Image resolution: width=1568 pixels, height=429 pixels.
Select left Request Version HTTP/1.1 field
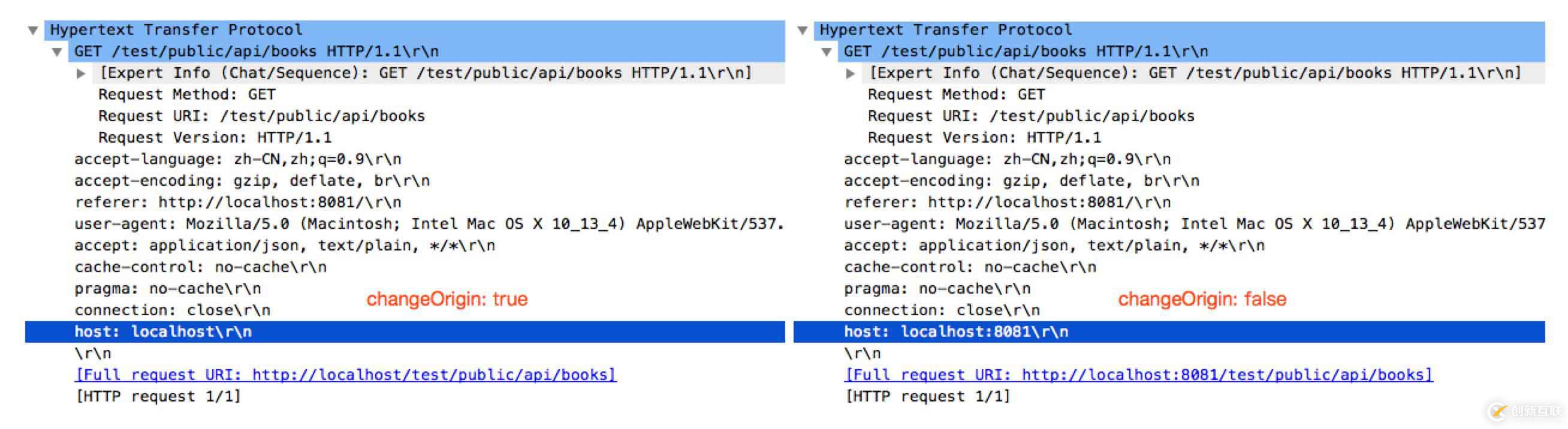pyautogui.click(x=214, y=138)
